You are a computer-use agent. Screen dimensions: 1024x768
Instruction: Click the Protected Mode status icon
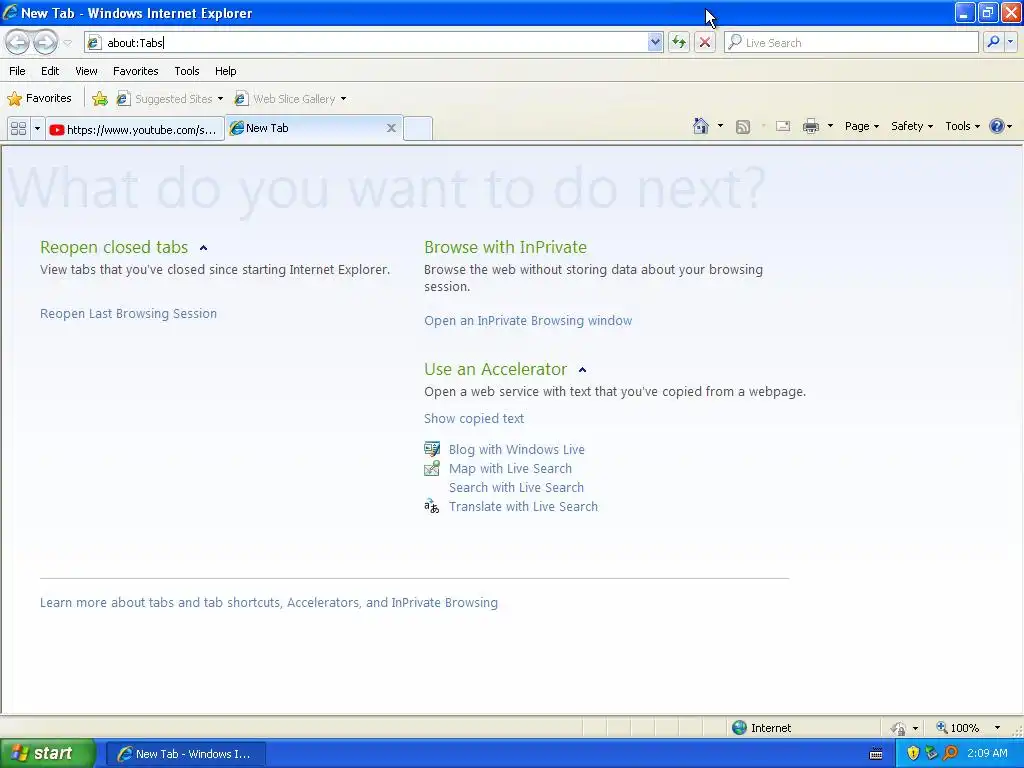pos(899,728)
